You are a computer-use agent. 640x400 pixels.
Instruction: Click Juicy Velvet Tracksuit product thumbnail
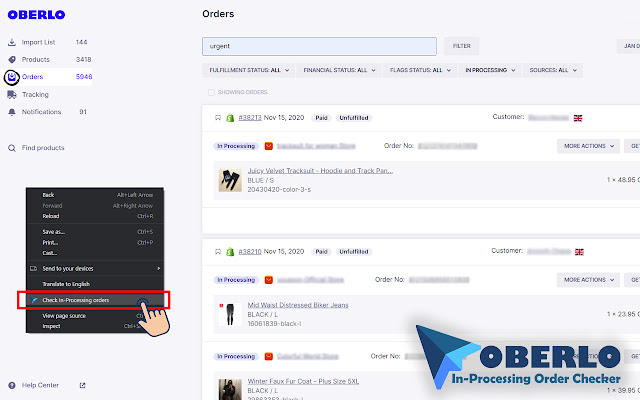click(x=230, y=180)
